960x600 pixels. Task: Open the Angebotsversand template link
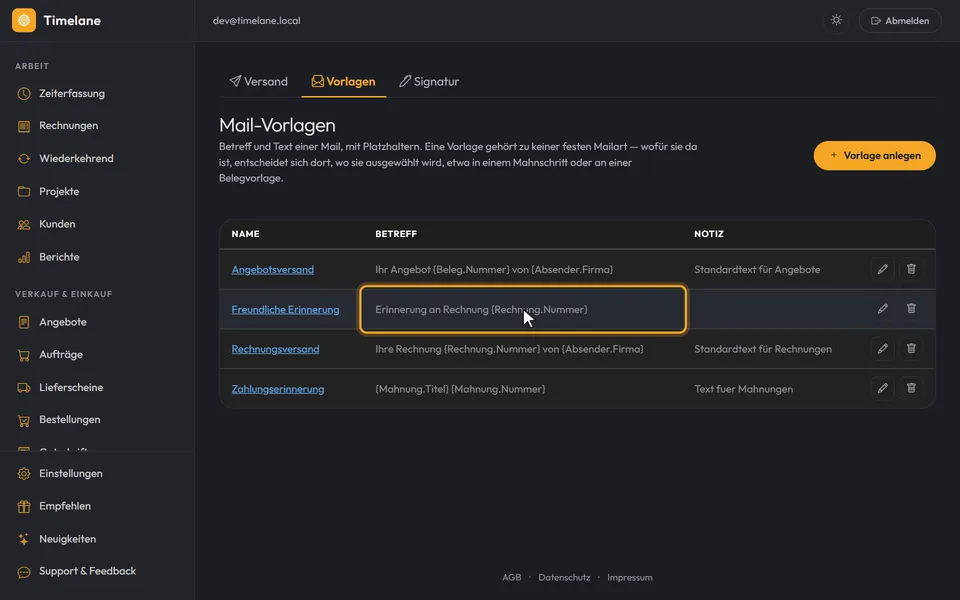[x=272, y=269]
